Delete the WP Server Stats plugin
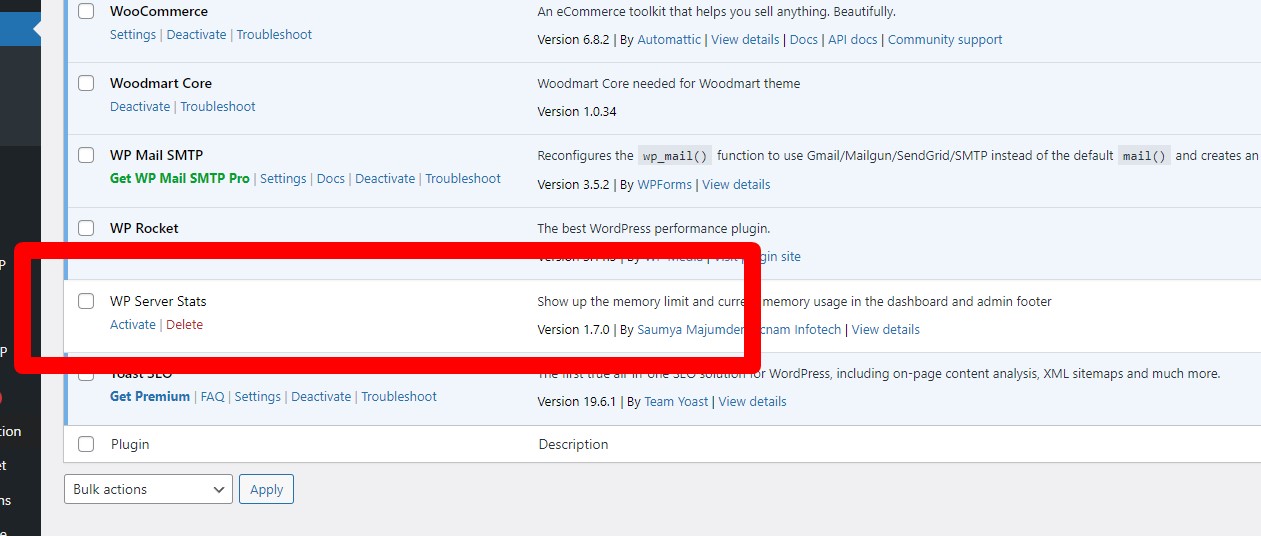The image size is (1261, 536). pyautogui.click(x=184, y=324)
